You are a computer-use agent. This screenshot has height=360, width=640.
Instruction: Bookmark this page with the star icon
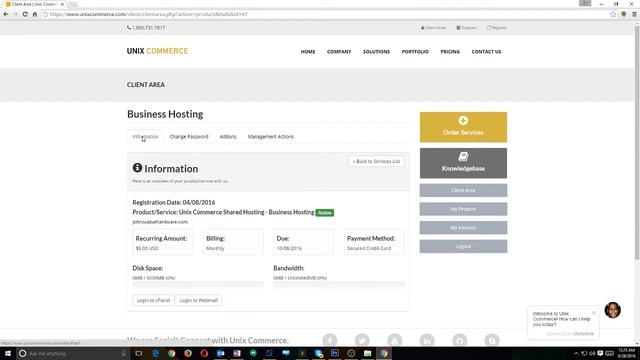(x=613, y=14)
